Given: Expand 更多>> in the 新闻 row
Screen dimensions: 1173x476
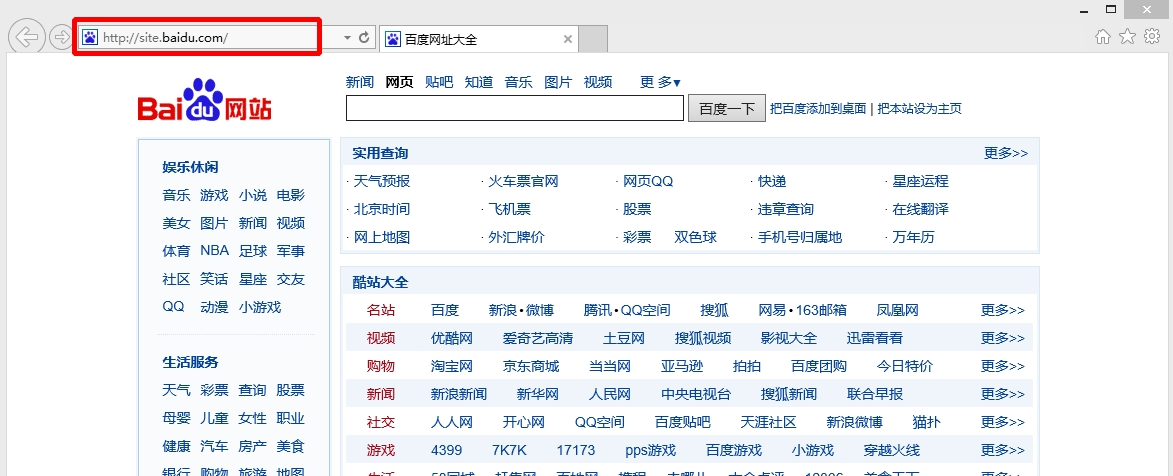Looking at the screenshot, I should (1003, 394).
